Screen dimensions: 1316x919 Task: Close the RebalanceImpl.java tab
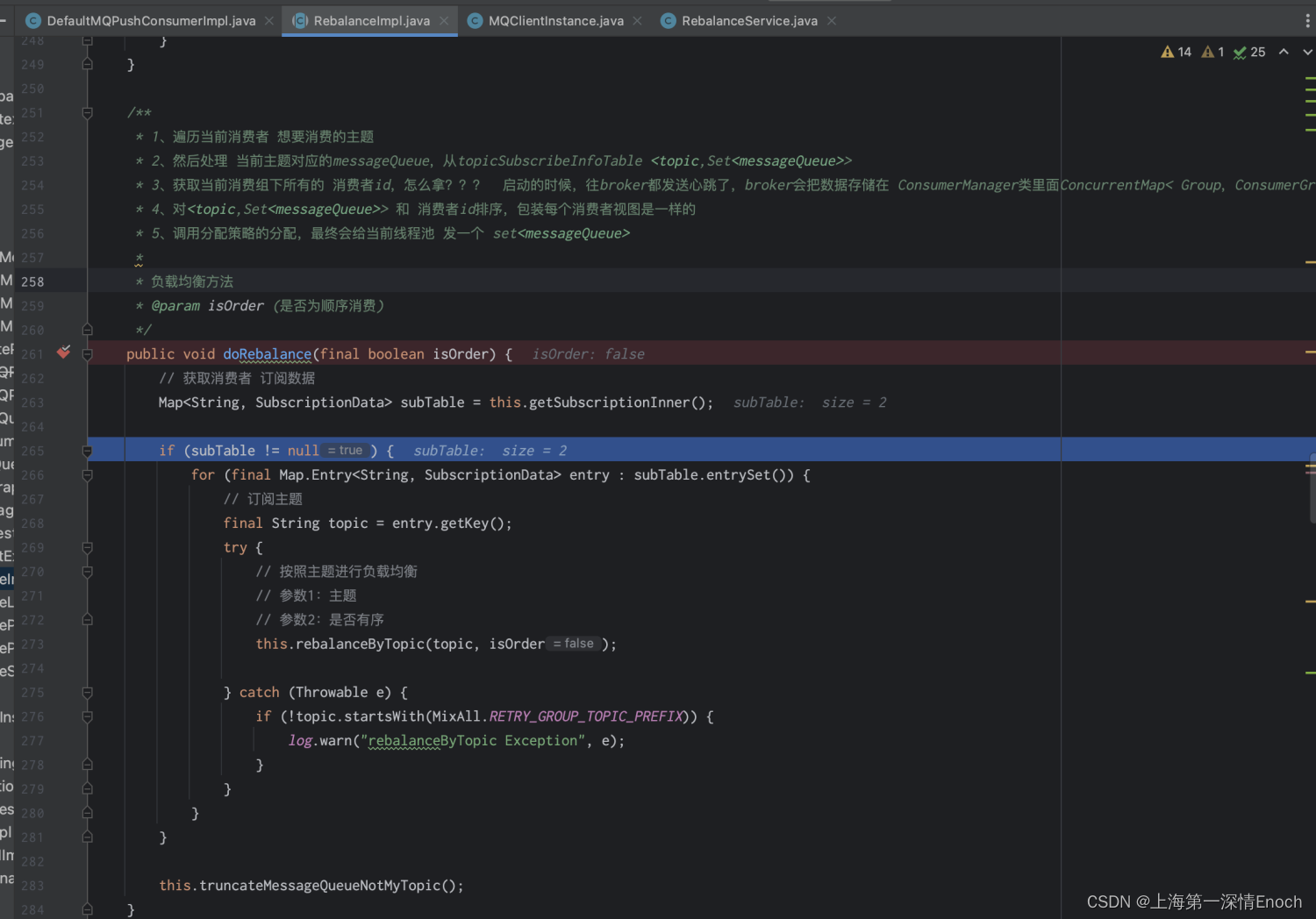pos(444,20)
